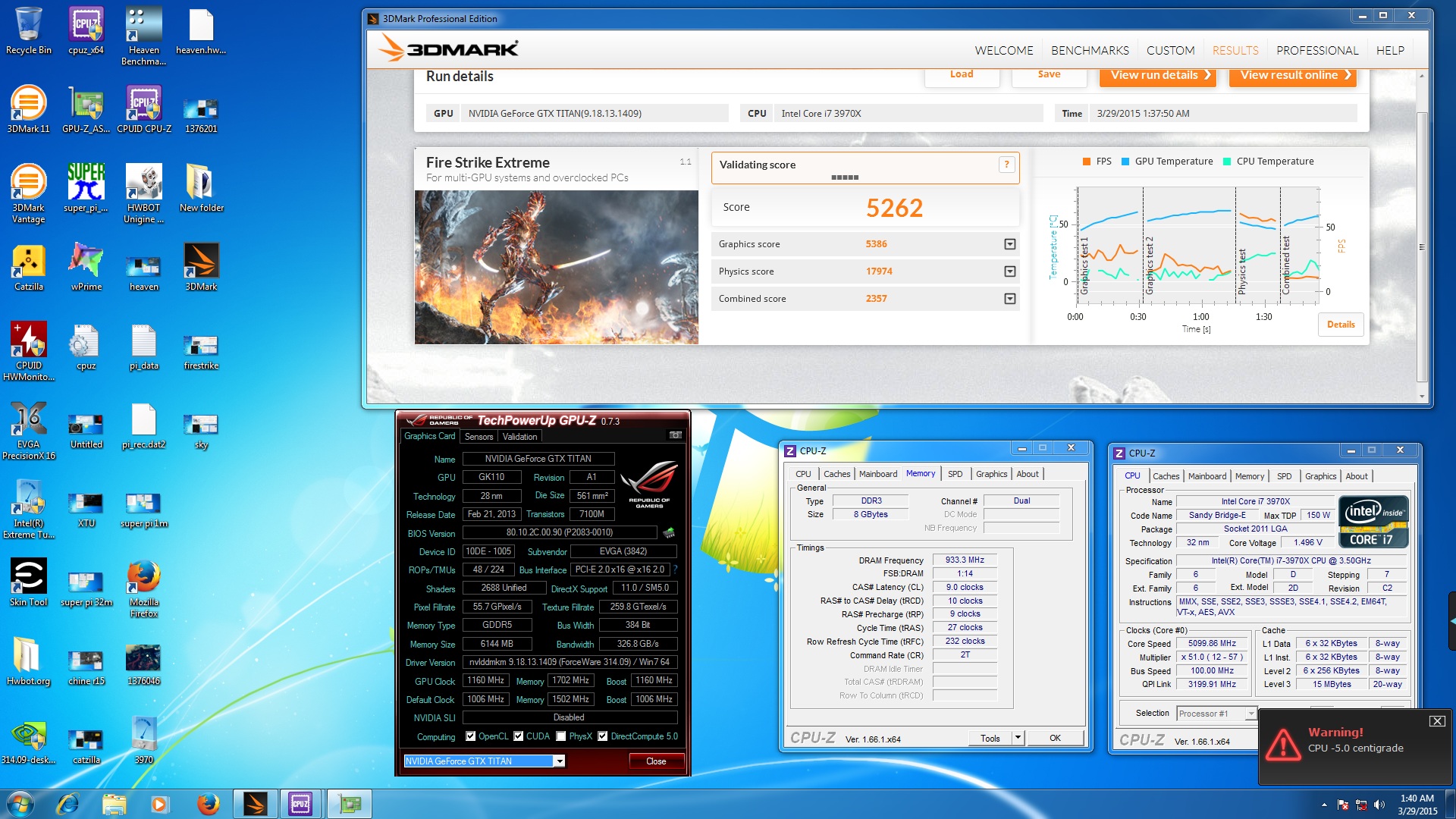The height and width of the screenshot is (819, 1456).
Task: Launch cpuz_x64 desktop shortcut
Action: [x=86, y=30]
